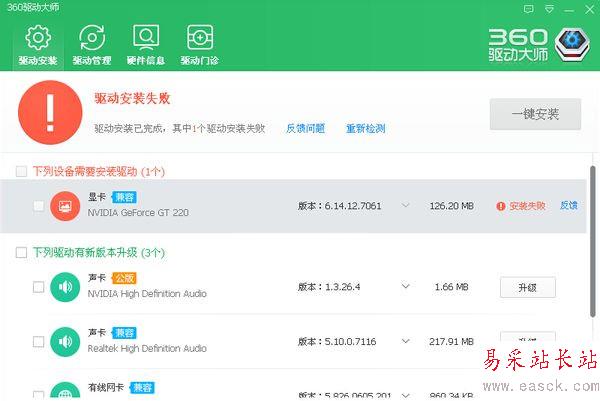The width and height of the screenshot is (600, 401).
Task: Click the 兼容 tag on Realtek row
Action: click(x=124, y=333)
